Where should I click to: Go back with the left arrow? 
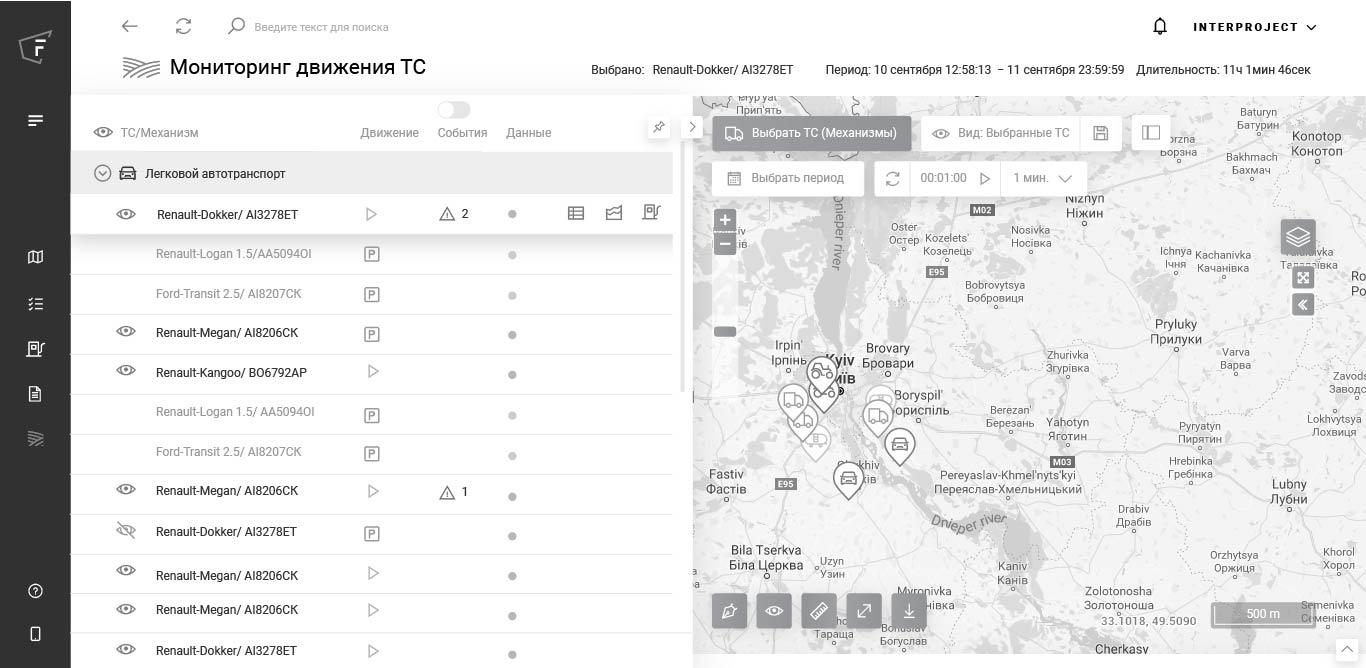[x=129, y=27]
